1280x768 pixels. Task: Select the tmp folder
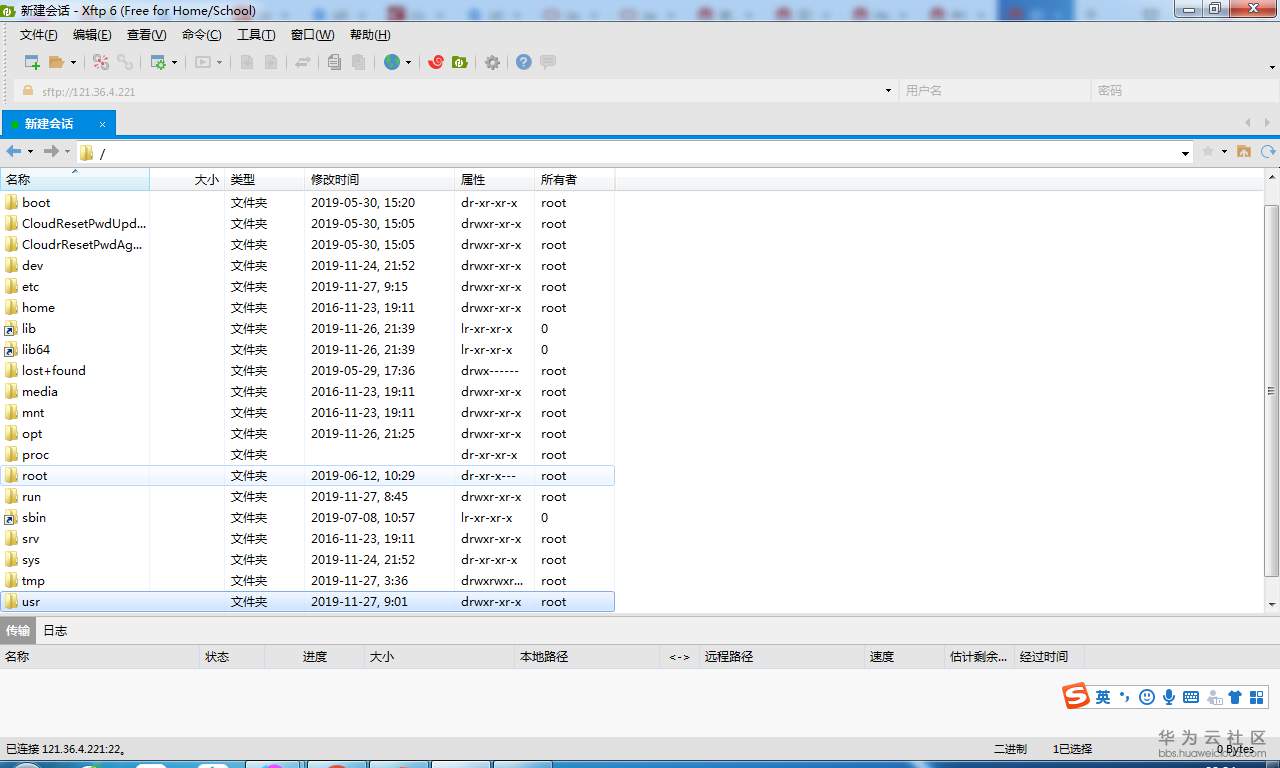[307, 580]
